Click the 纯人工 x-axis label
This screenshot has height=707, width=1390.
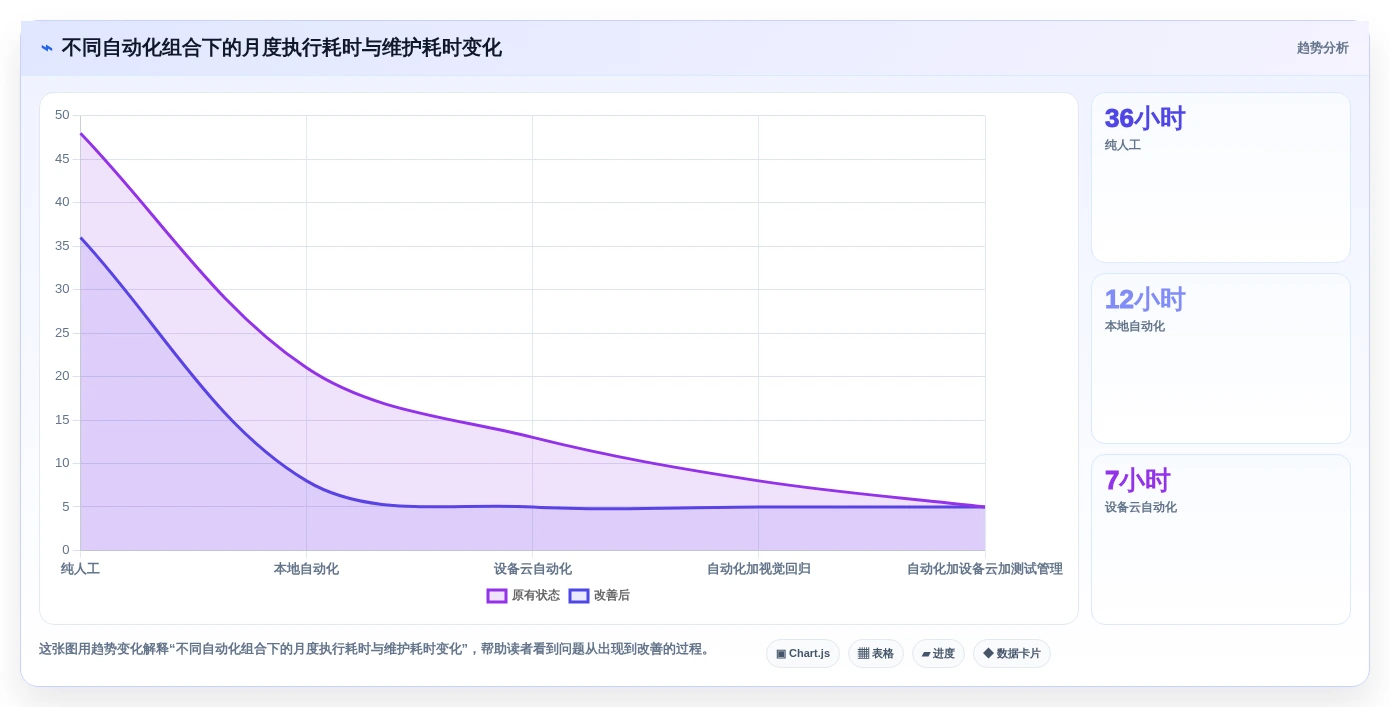(x=80, y=569)
